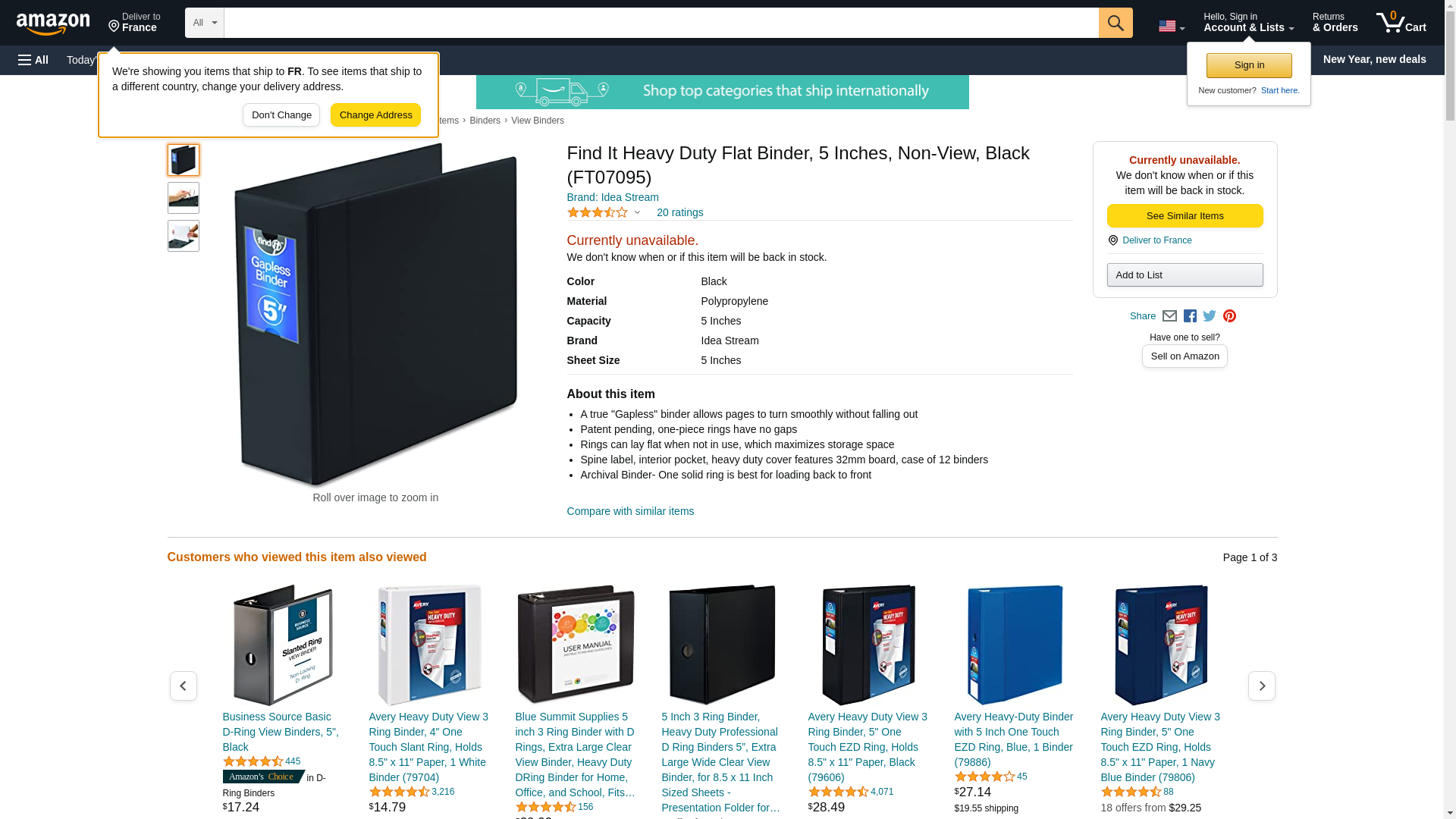1456x819 pixels.
Task: Click the search magnifier Go button
Action: 1115,23
